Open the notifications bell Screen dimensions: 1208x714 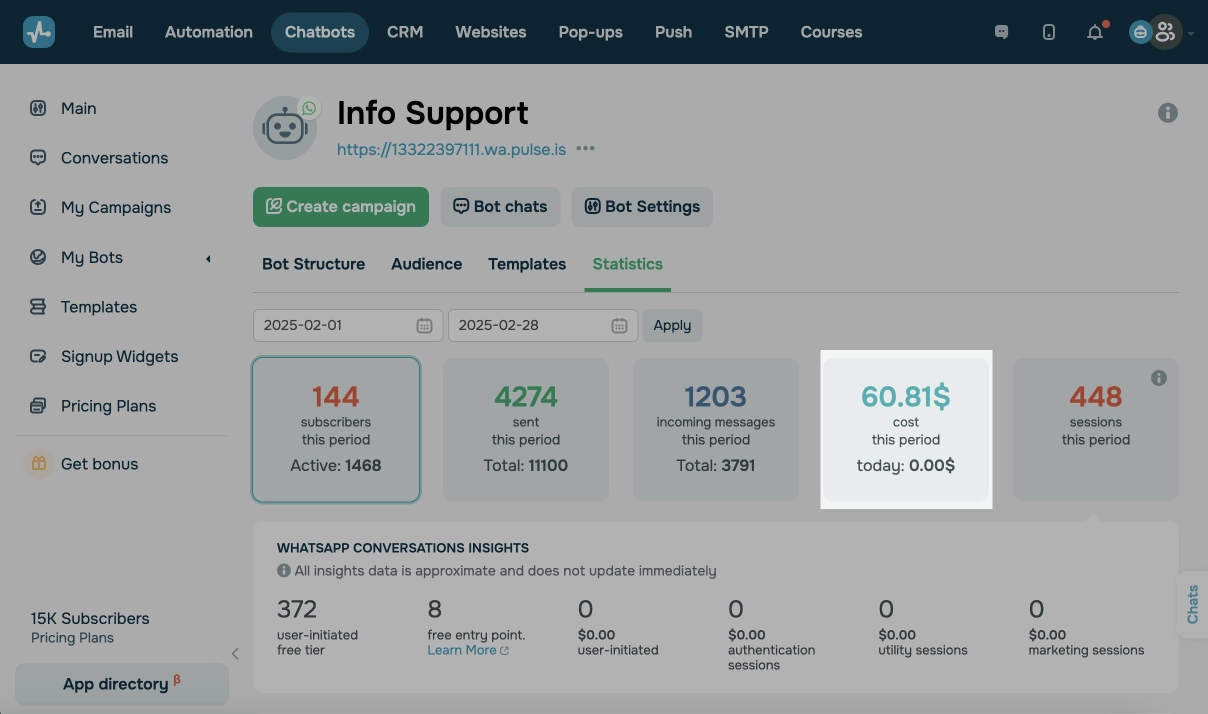tap(1095, 32)
